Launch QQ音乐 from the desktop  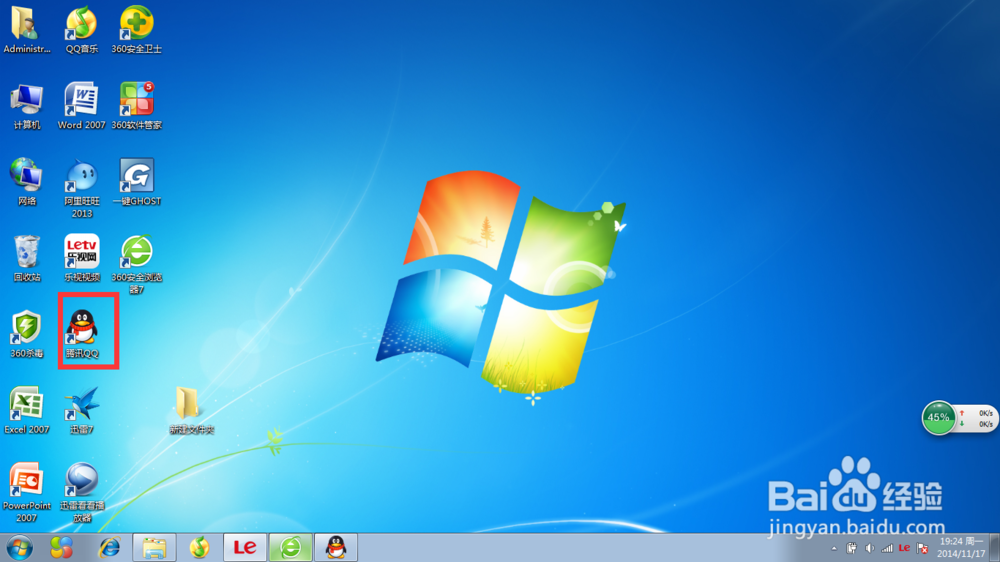pos(82,29)
